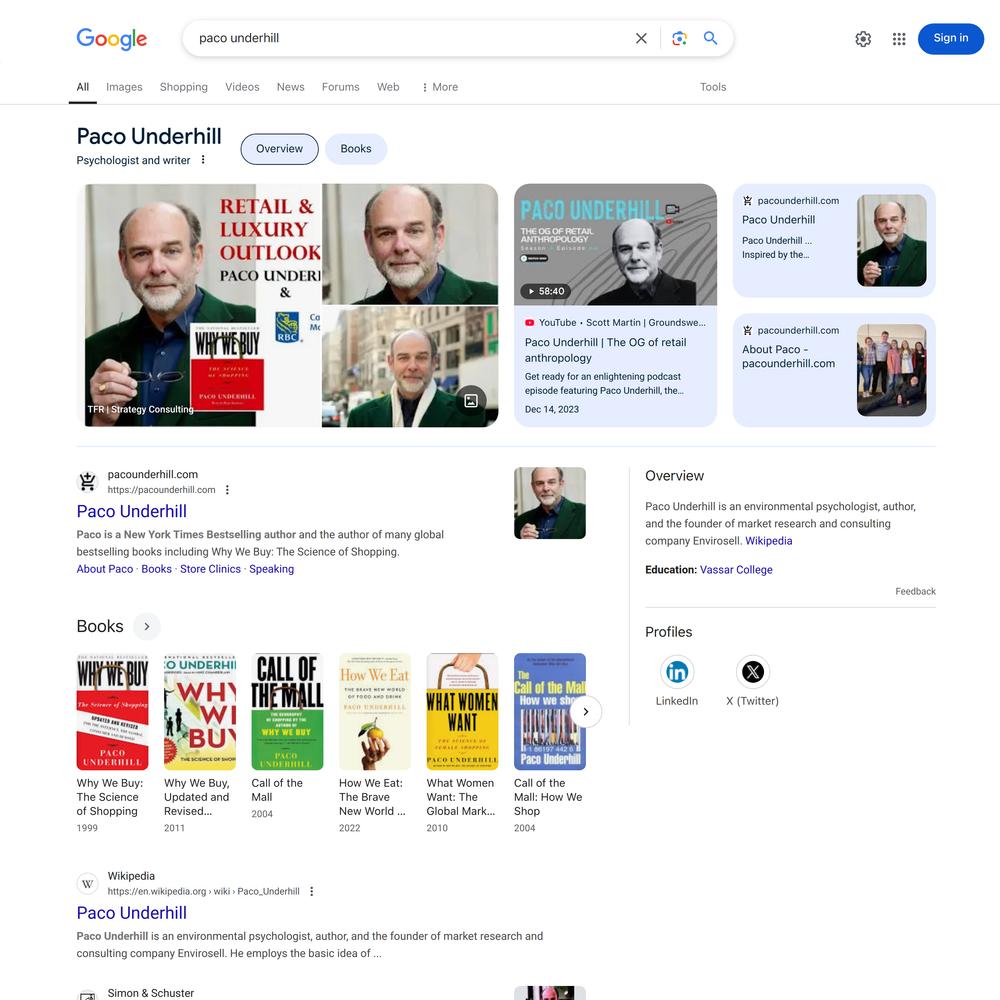Click the image gallery icon on photo collage

[x=471, y=401]
